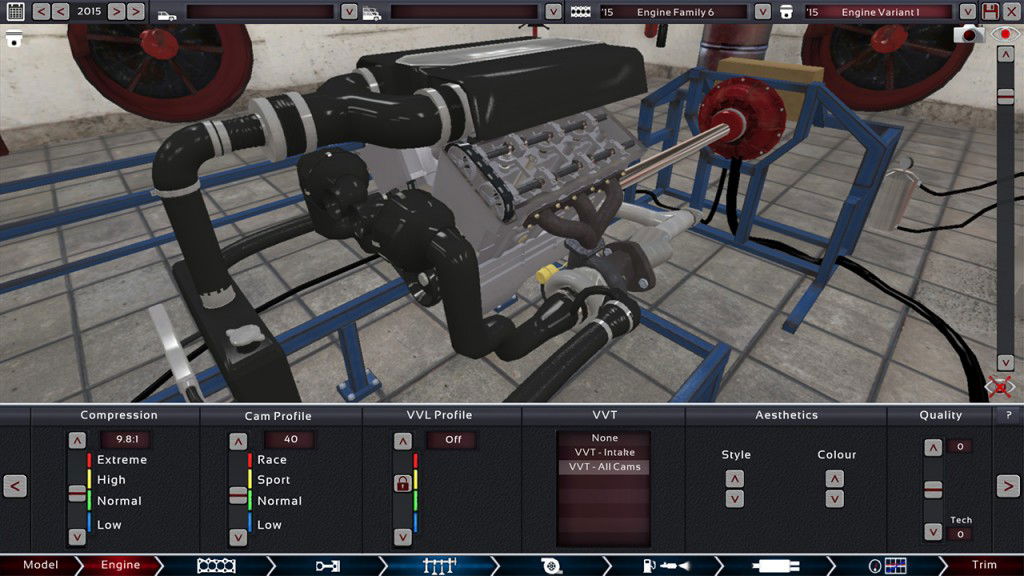The height and width of the screenshot is (576, 1024).
Task: Open the engine block gasket section icon
Action: pyautogui.click(x=216, y=565)
